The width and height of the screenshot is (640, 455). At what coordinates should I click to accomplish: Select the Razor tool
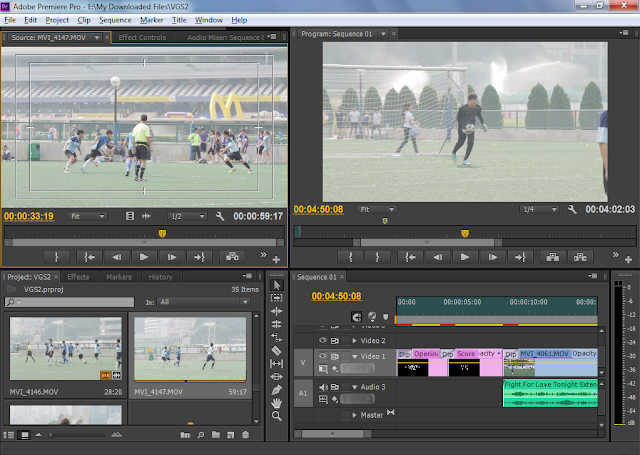[277, 350]
